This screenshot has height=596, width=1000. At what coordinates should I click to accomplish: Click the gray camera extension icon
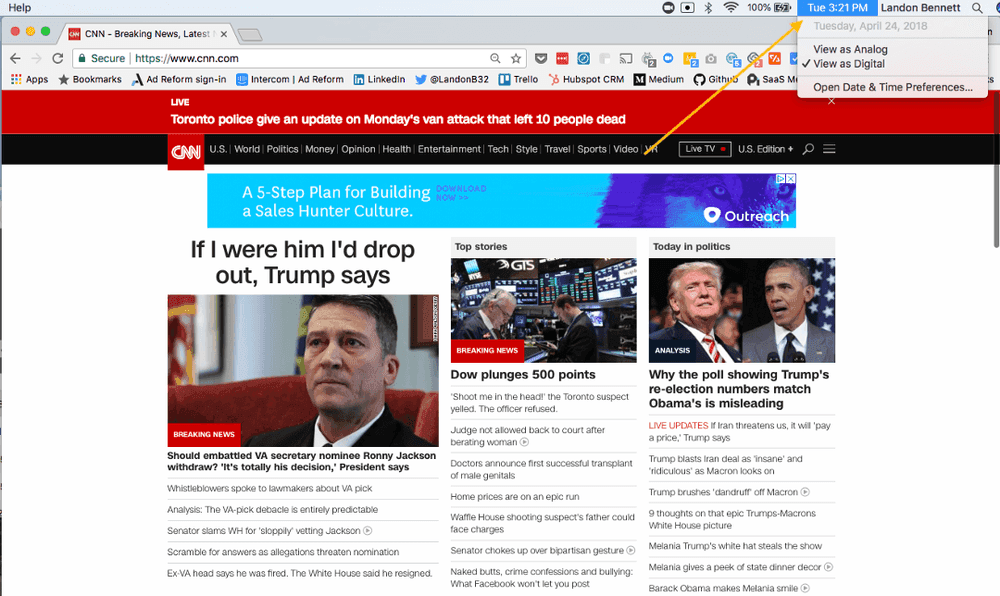coord(710,59)
